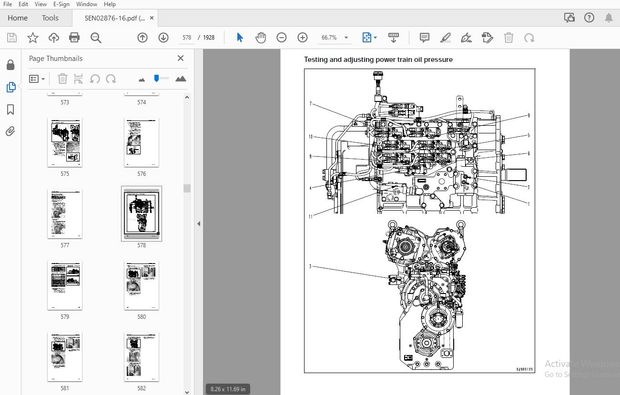Open the notifications bell
The width and height of the screenshot is (620, 395).
[609, 17]
